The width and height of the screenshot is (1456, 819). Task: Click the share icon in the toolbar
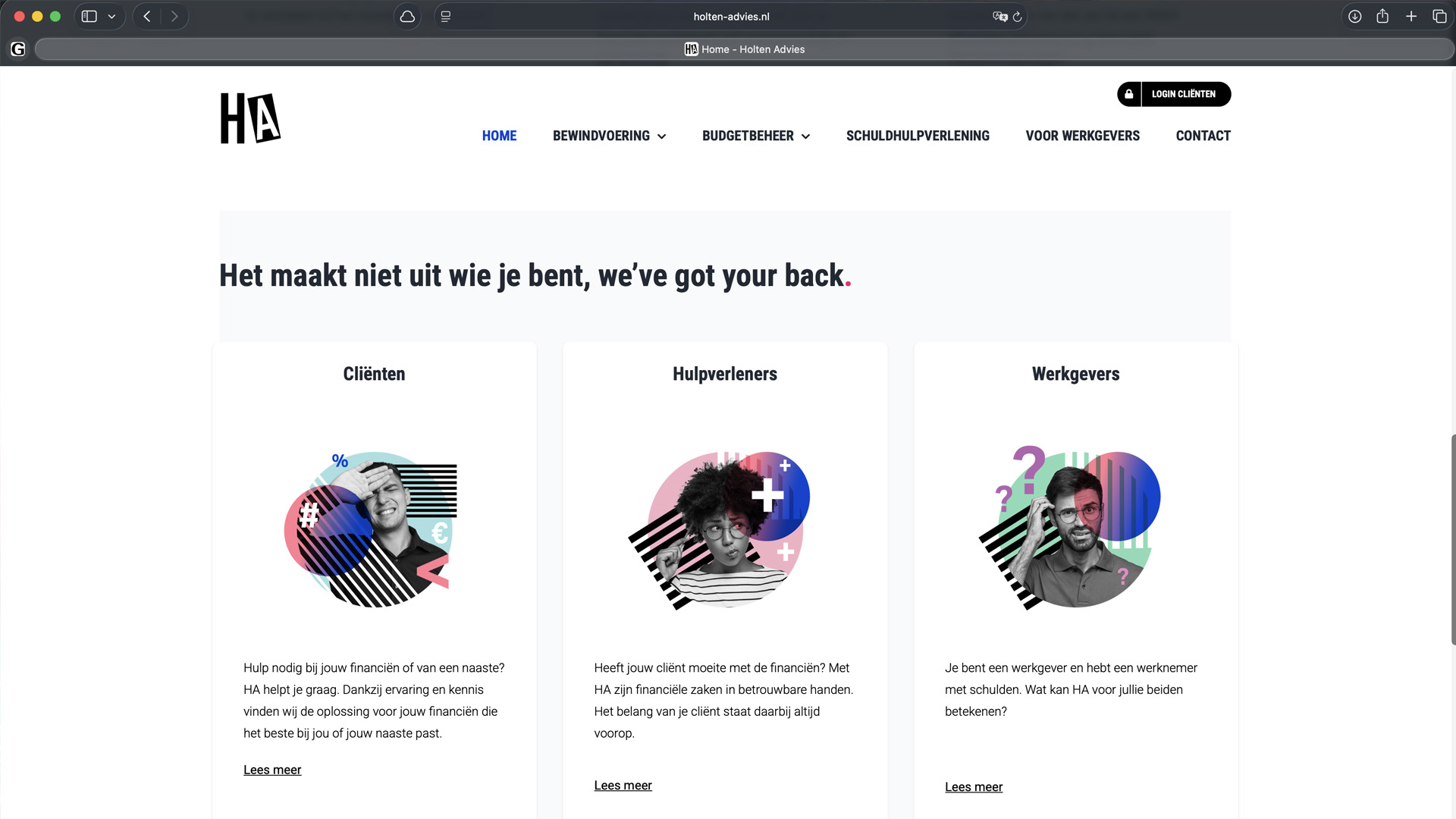tap(1382, 16)
